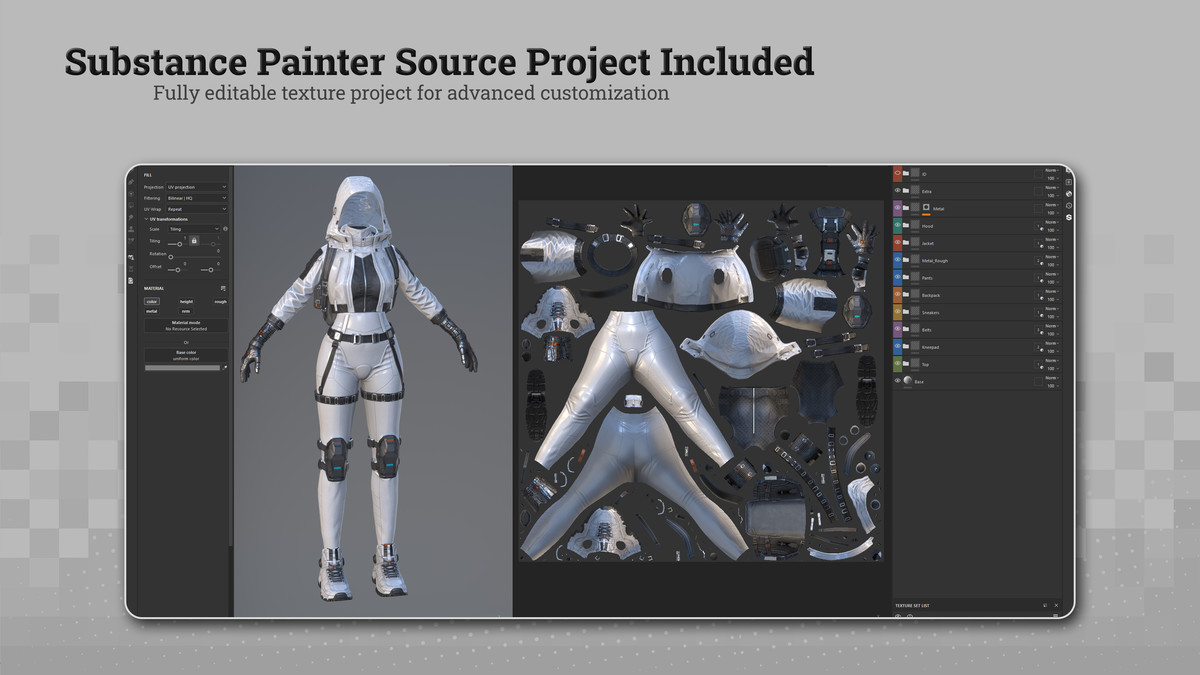Collapse the UV transformations section
Image resolution: width=1200 pixels, height=675 pixels.
(145, 219)
